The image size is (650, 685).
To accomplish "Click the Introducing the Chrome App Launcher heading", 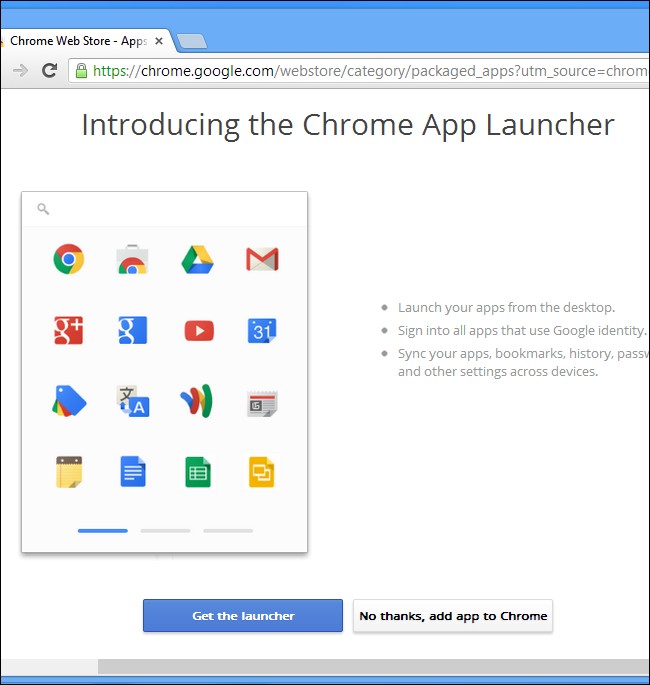I will [x=348, y=125].
